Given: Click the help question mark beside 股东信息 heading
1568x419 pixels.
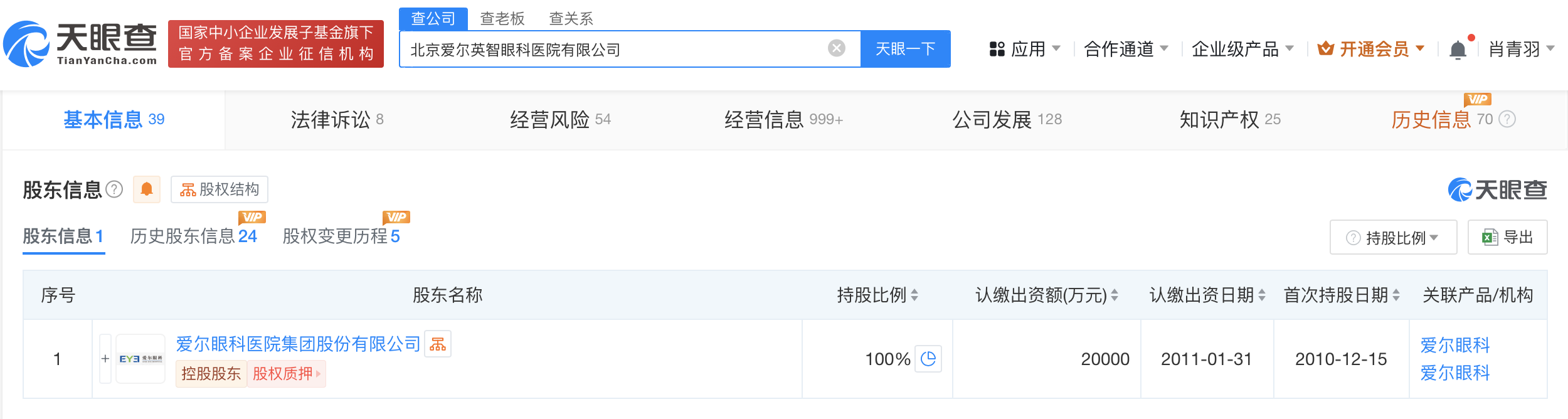Looking at the screenshot, I should tap(114, 189).
